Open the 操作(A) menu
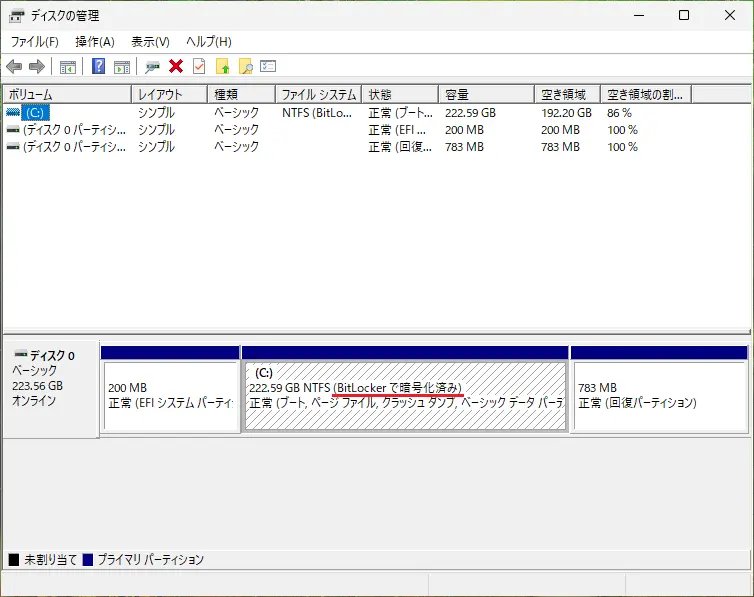Image resolution: width=754 pixels, height=597 pixels. pos(95,41)
